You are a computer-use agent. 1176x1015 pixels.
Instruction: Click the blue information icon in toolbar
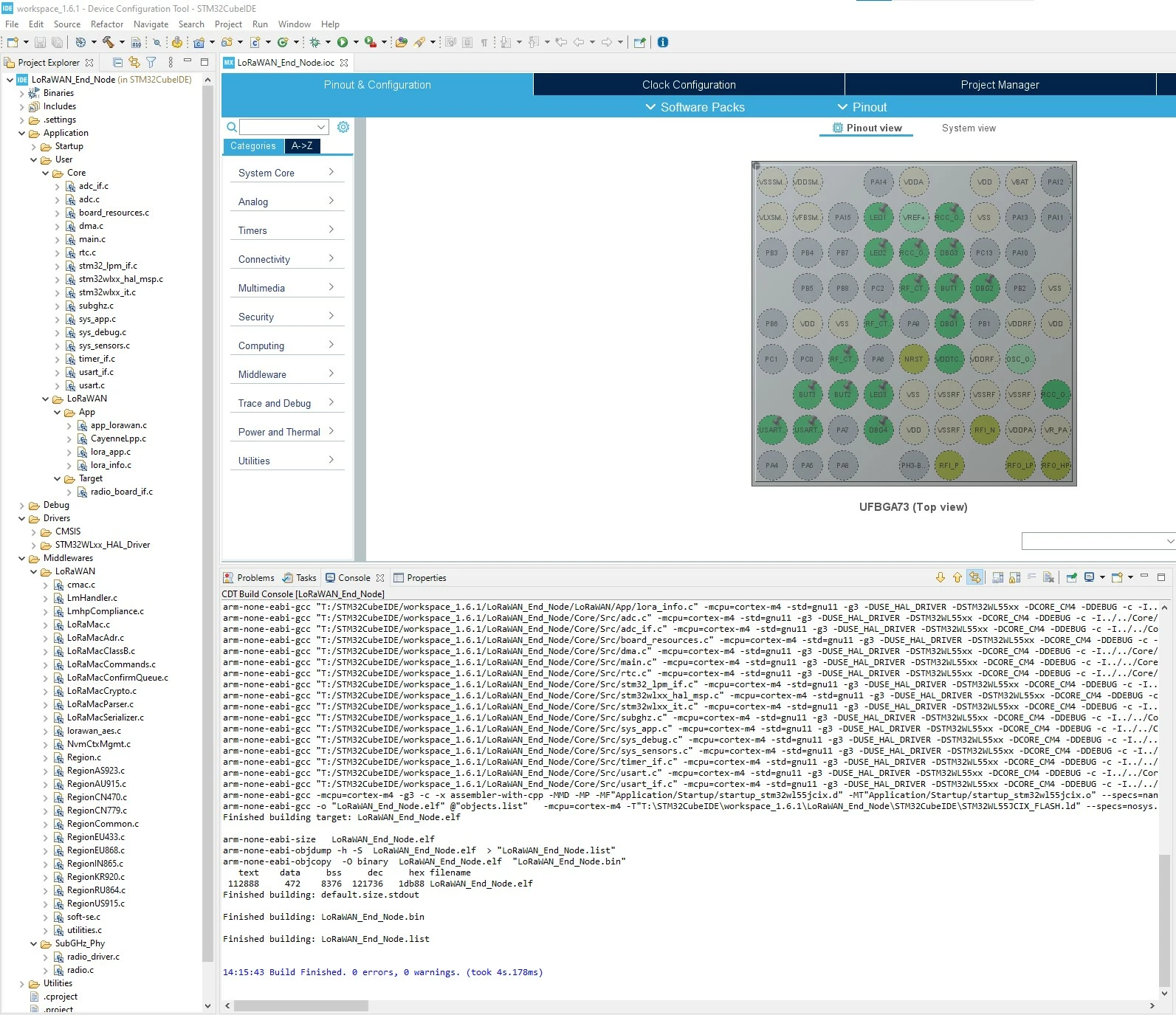click(663, 42)
